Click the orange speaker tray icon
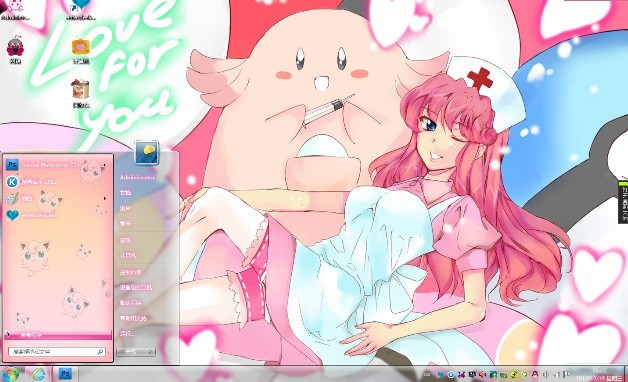This screenshot has height=382, width=628. coord(482,375)
